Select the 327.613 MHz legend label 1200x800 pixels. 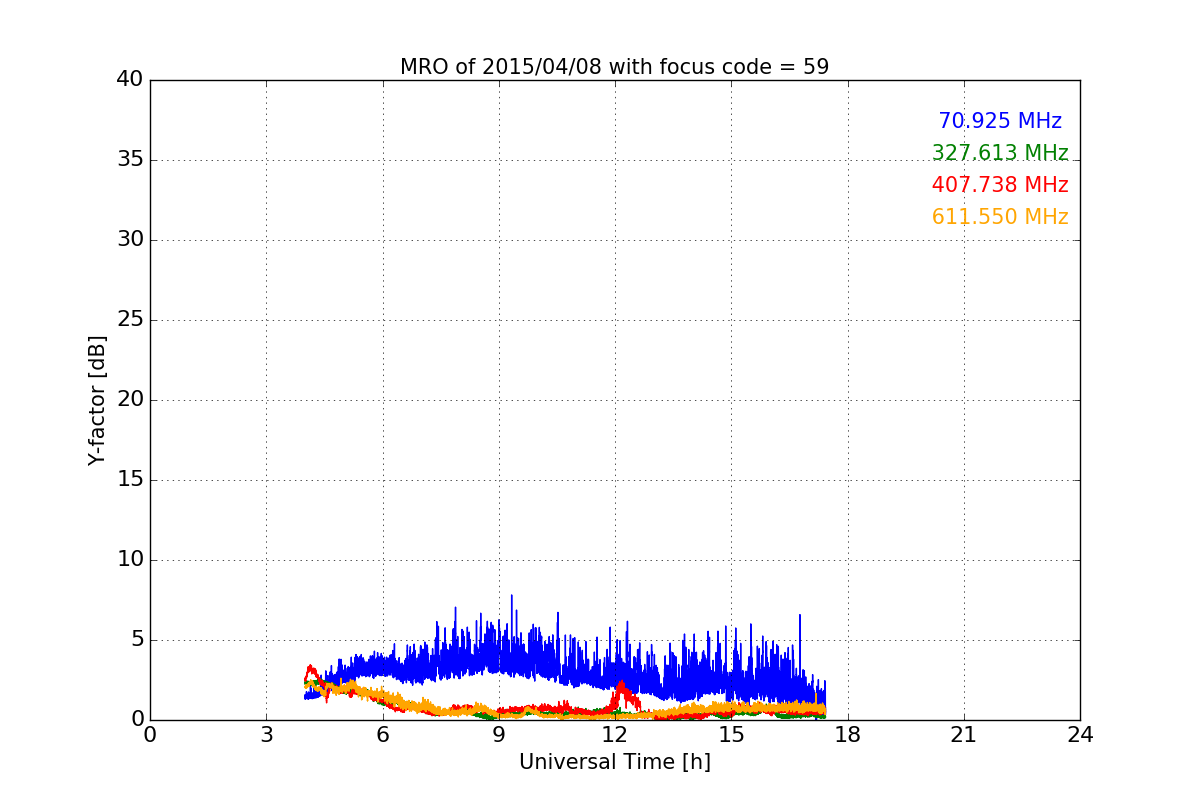tap(1000, 153)
